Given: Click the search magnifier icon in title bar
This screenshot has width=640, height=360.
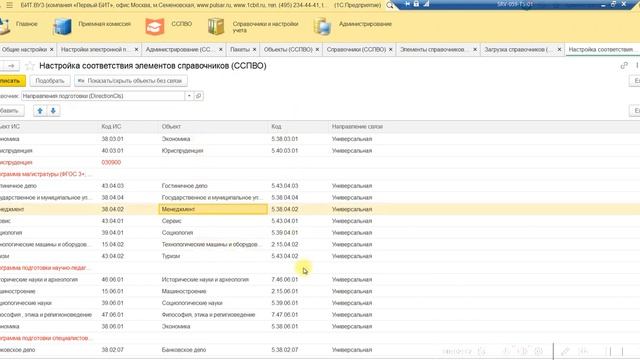Looking at the screenshot, I should pos(390,5).
